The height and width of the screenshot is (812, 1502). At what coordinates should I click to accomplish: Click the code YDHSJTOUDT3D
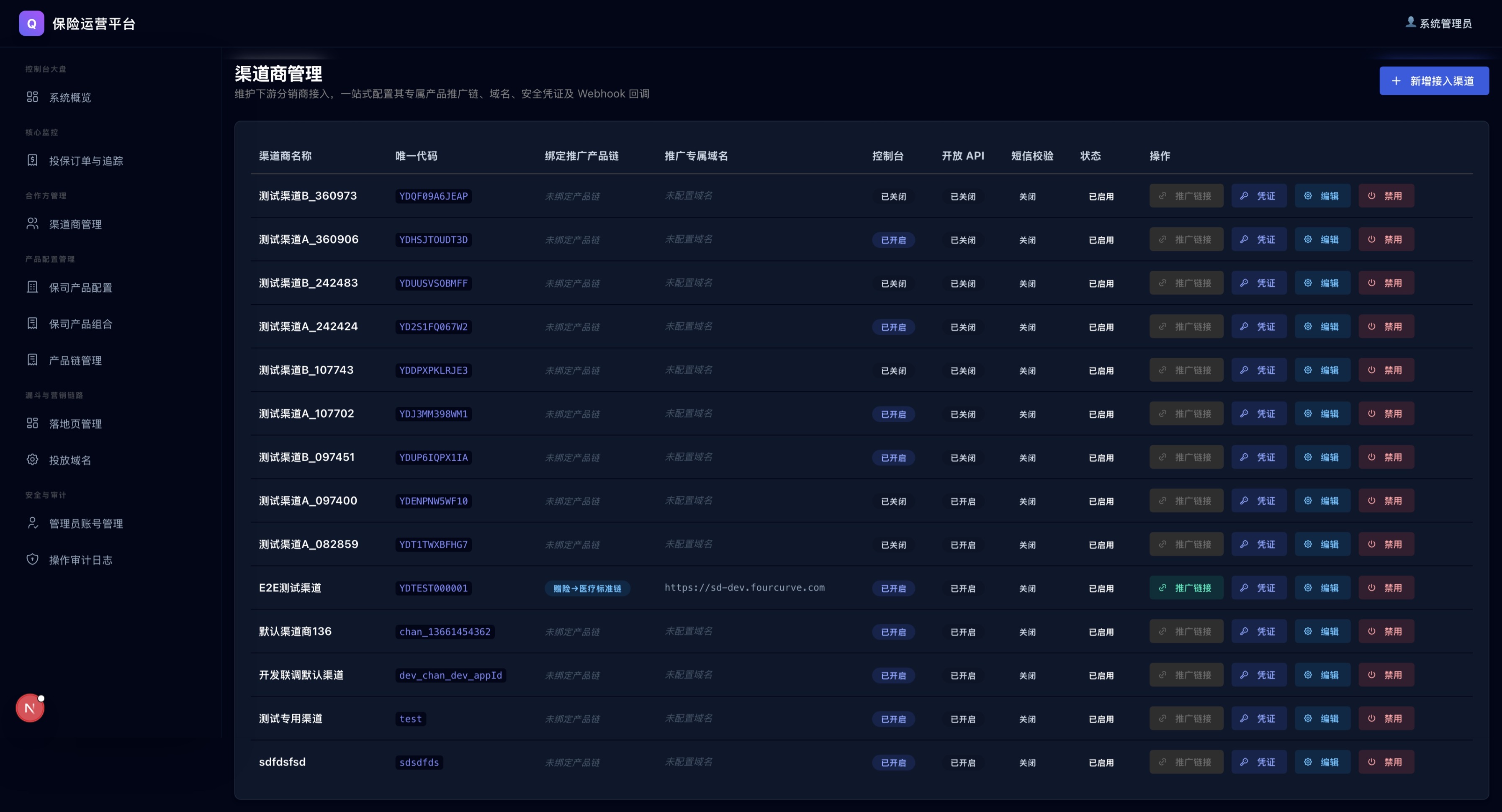(x=433, y=239)
